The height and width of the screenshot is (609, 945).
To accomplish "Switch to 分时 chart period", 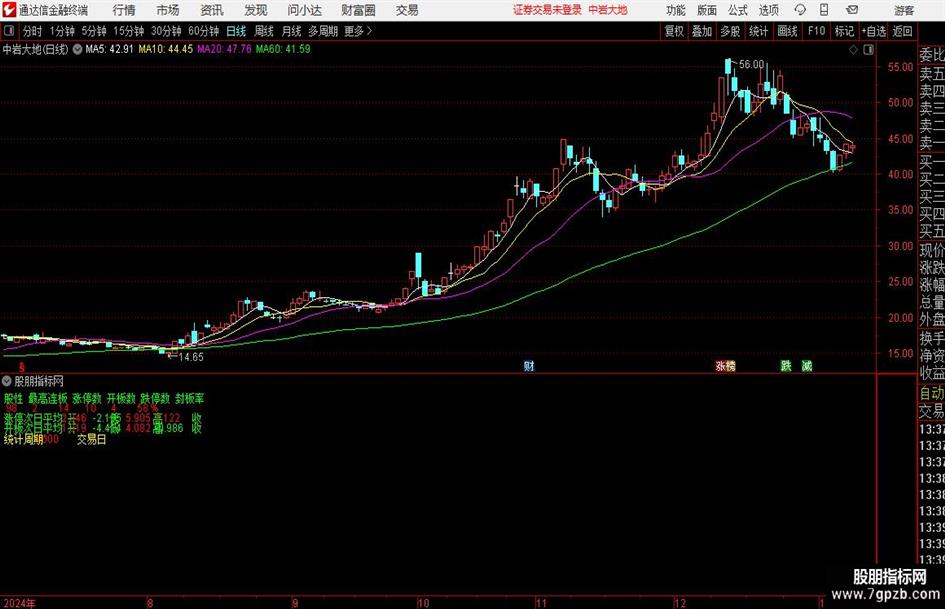I will [32, 31].
